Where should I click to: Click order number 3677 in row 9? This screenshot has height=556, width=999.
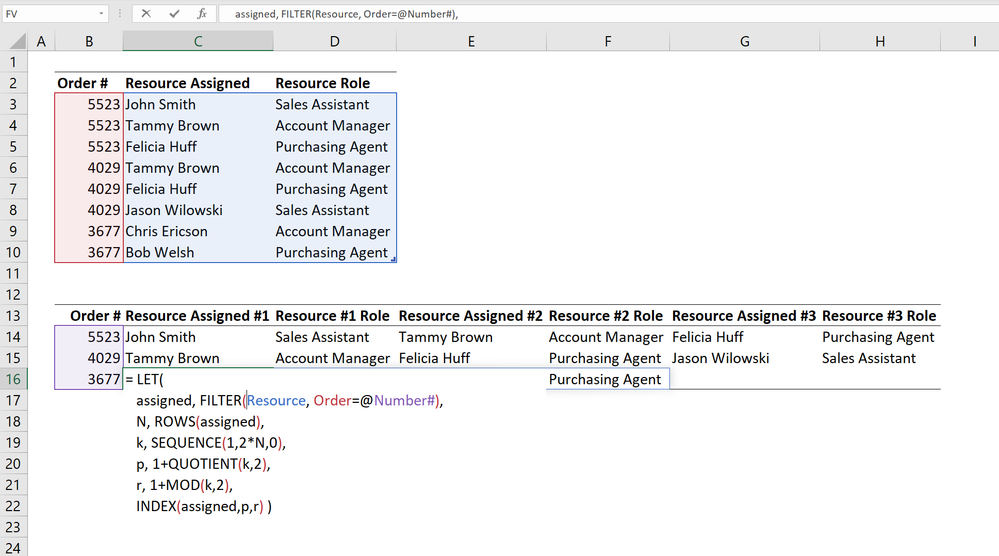pyautogui.click(x=104, y=231)
